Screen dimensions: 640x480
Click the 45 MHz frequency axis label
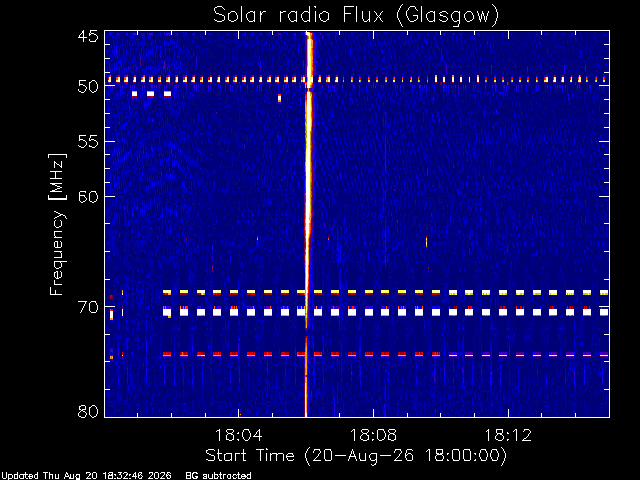(88, 37)
